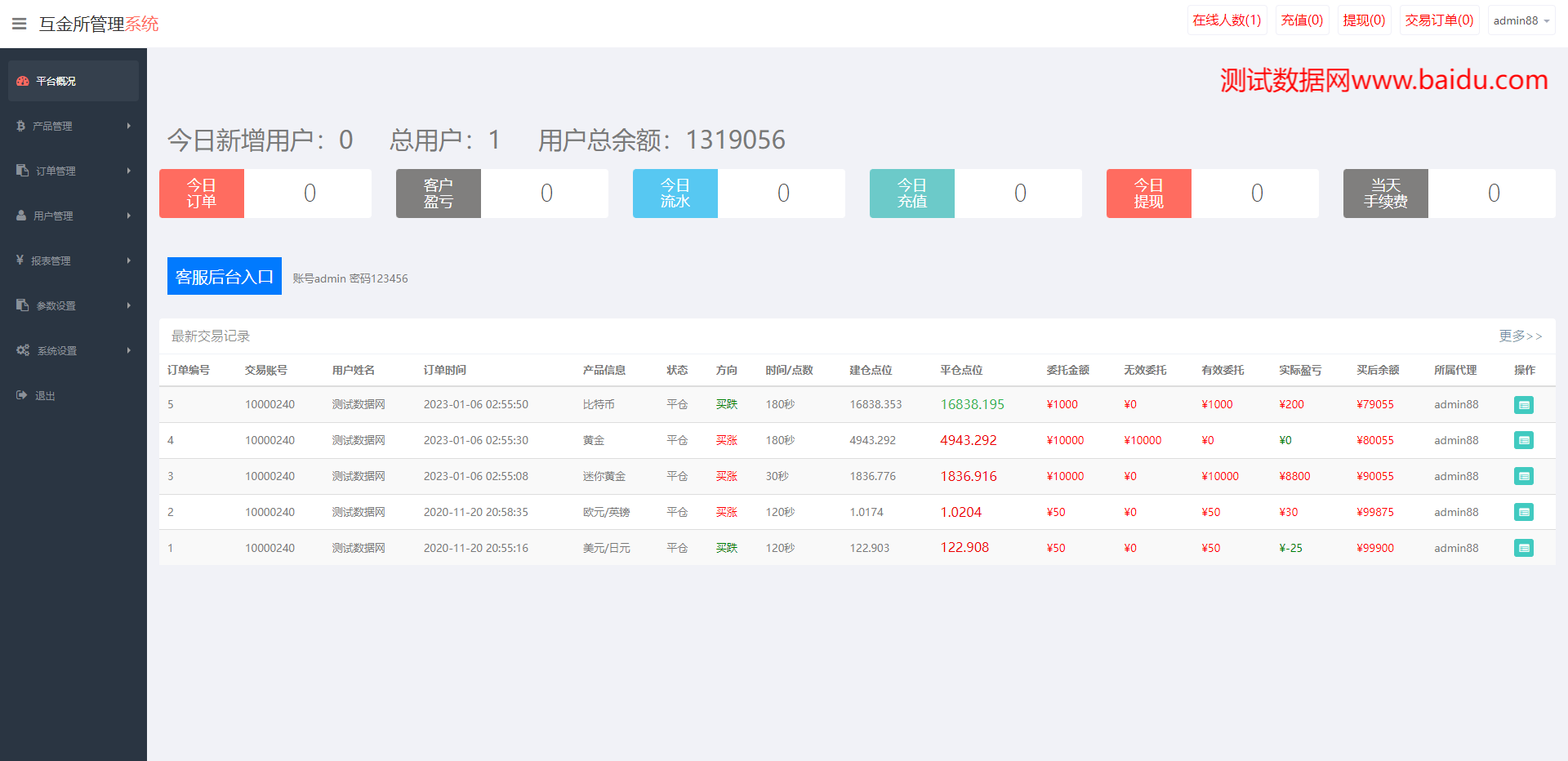The height and width of the screenshot is (761, 1568).
Task: Click the 客服后台入口 button
Action: (x=224, y=276)
